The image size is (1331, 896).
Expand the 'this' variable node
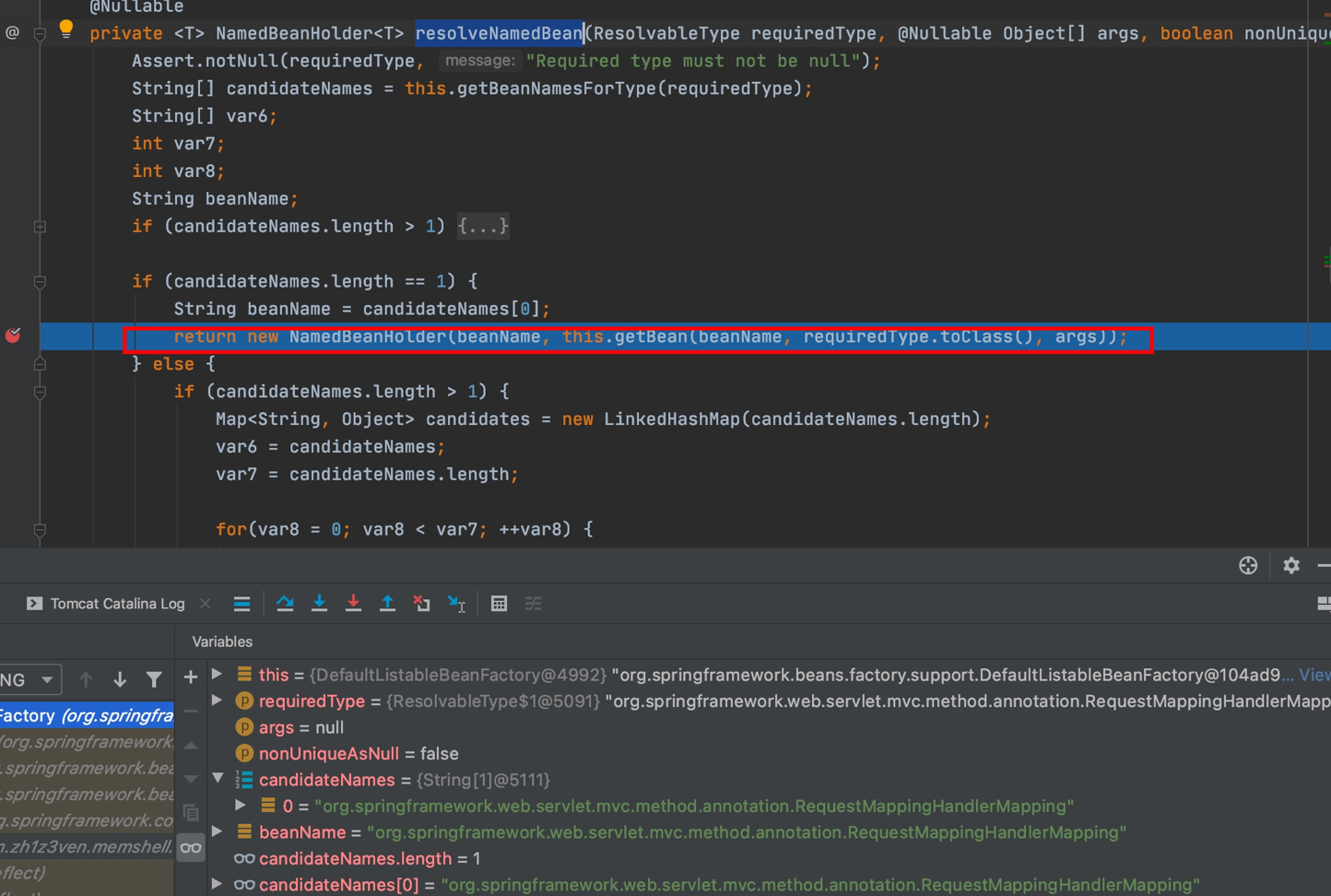[218, 675]
